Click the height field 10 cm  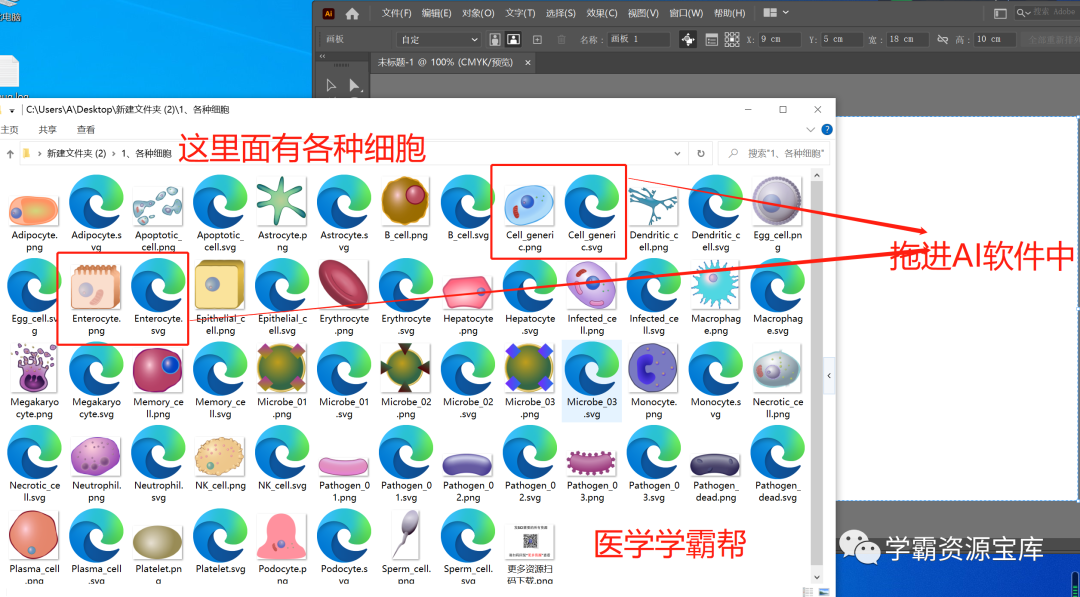click(x=994, y=39)
